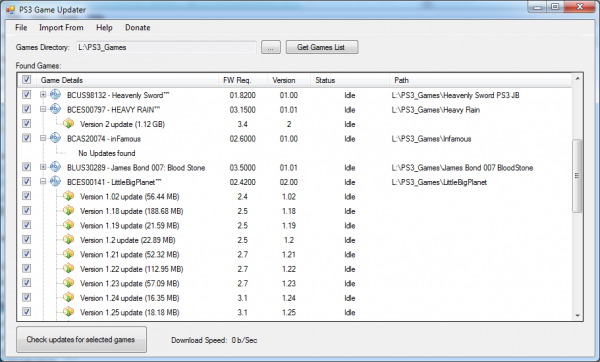This screenshot has height=362, width=600.
Task: Open the Donate menu
Action: 137,28
